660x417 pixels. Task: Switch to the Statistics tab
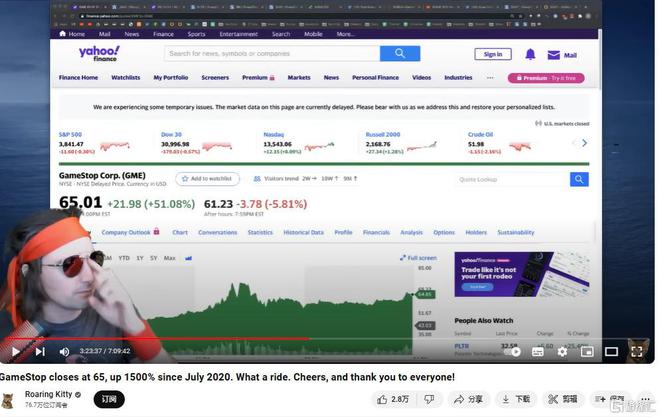click(x=260, y=232)
